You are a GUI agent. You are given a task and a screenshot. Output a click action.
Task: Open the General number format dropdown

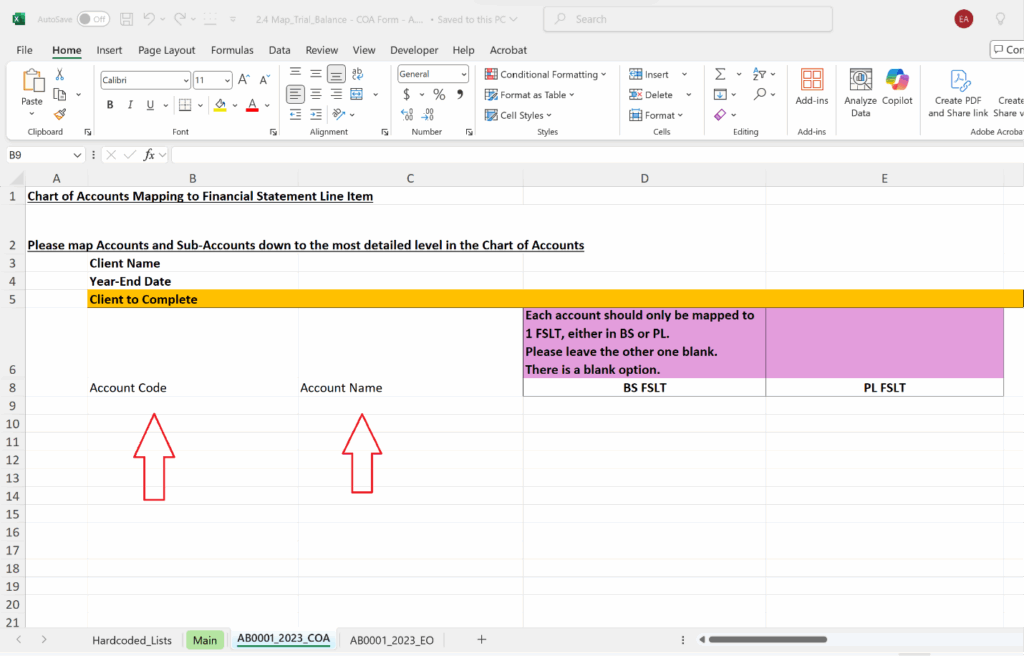point(465,73)
